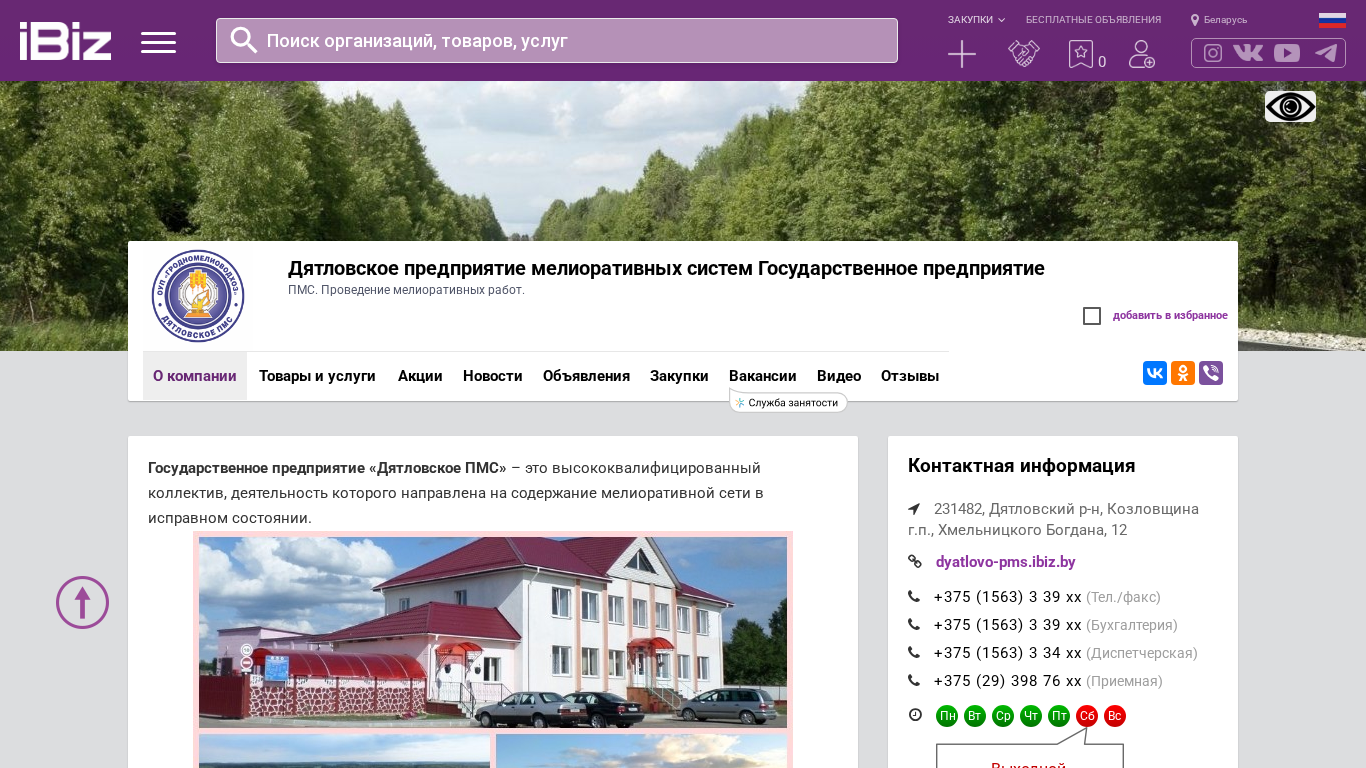Focus the organization search field

coord(557,41)
